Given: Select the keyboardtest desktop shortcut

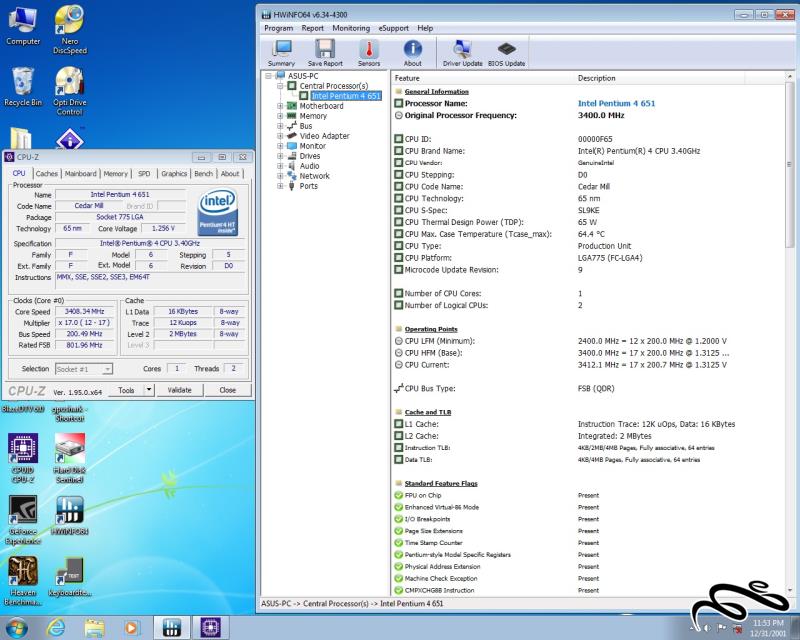Looking at the screenshot, I should [70, 577].
